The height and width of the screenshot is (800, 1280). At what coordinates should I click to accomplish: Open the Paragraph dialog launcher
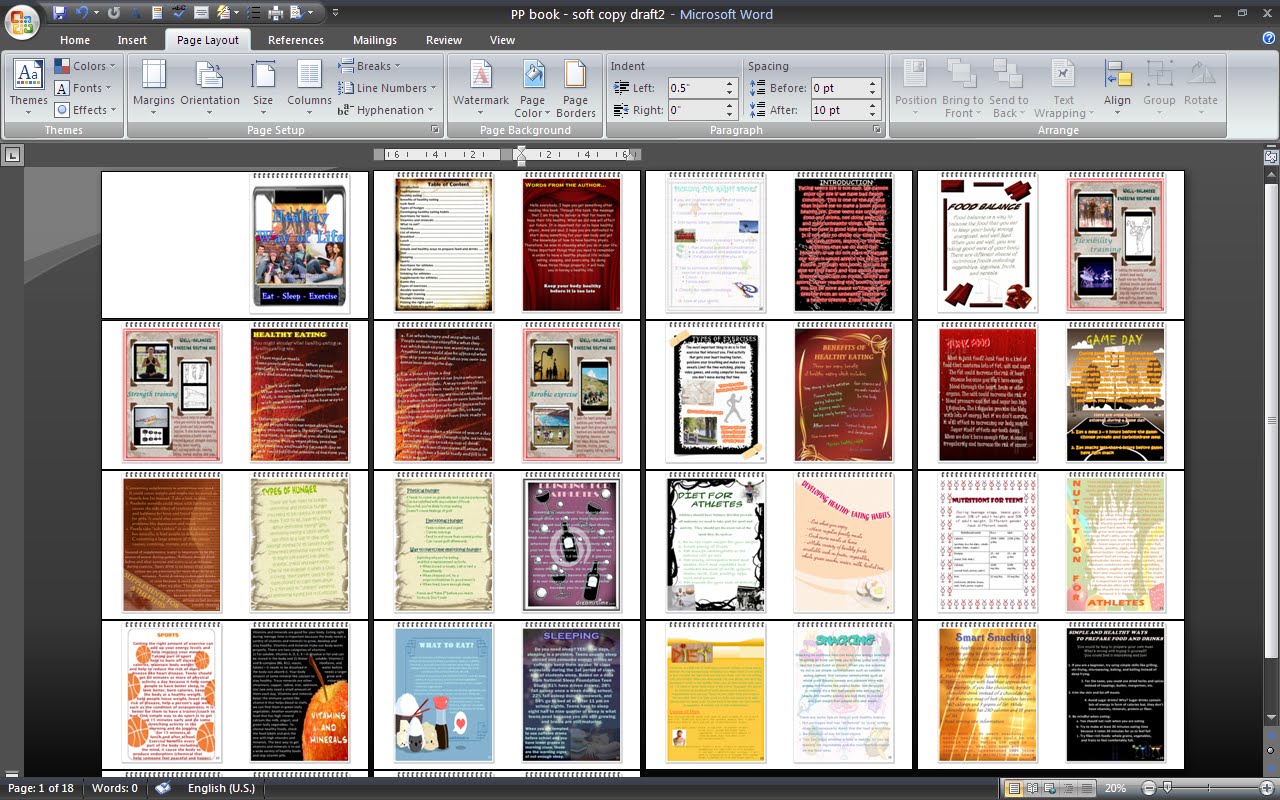(877, 130)
